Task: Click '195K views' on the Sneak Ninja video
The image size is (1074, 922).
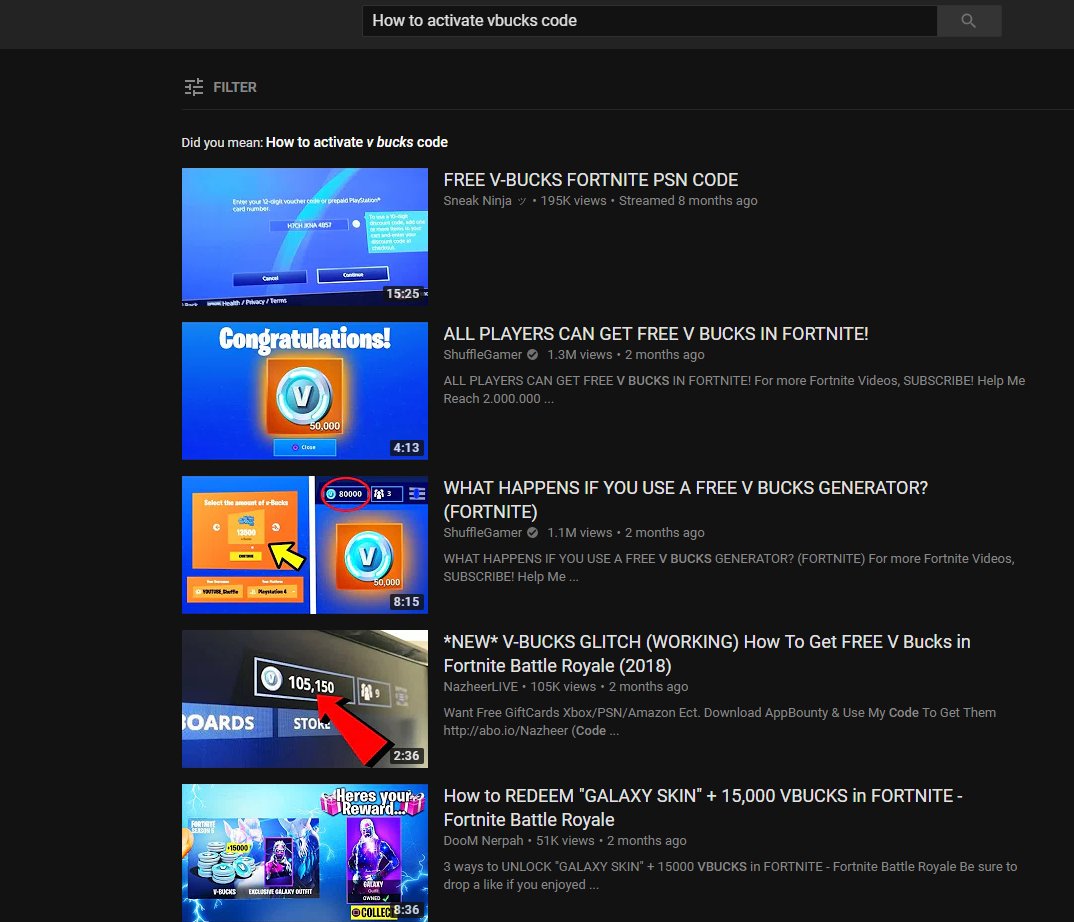Action: point(573,201)
